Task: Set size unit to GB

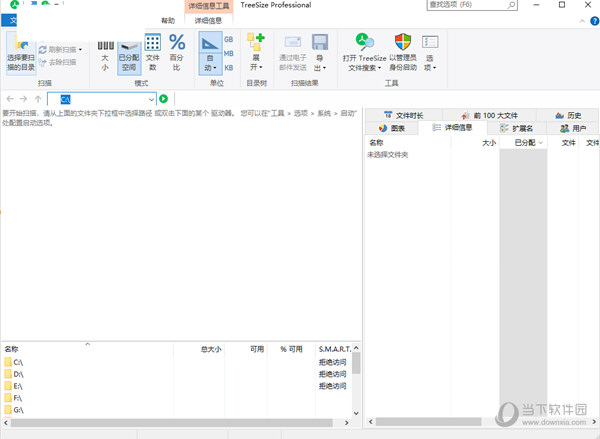Action: pyautogui.click(x=228, y=39)
